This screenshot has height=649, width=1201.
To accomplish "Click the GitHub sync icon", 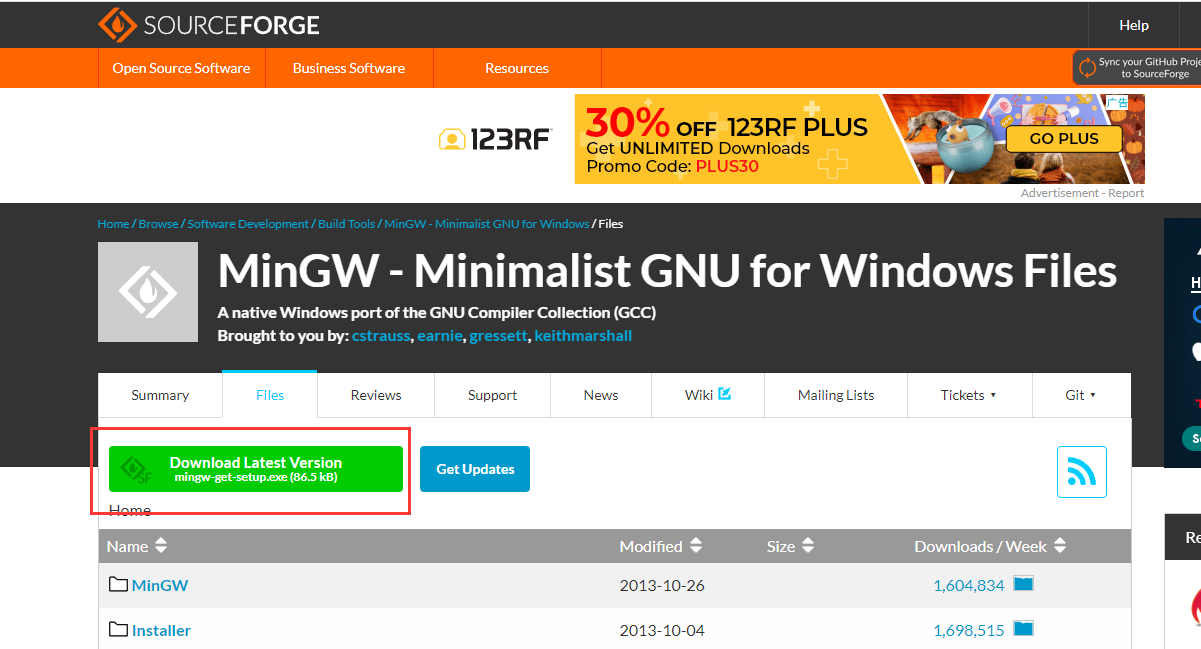I will 1087,68.
